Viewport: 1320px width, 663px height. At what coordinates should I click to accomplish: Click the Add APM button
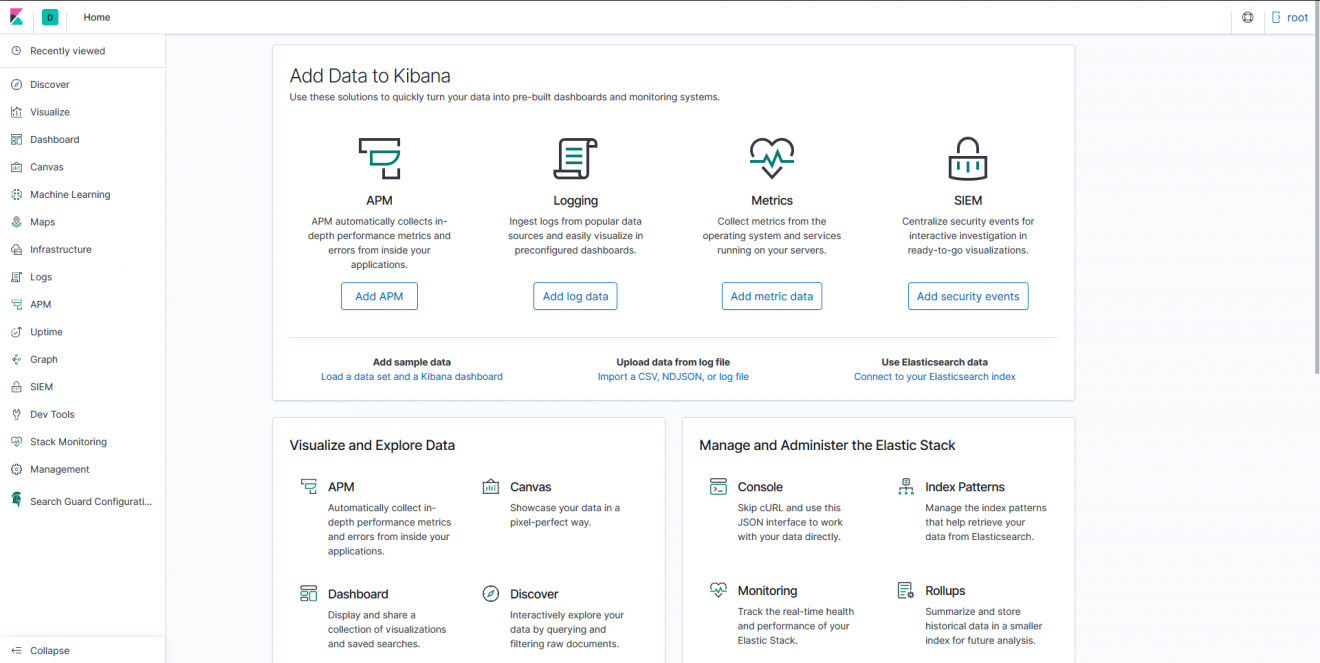point(379,296)
